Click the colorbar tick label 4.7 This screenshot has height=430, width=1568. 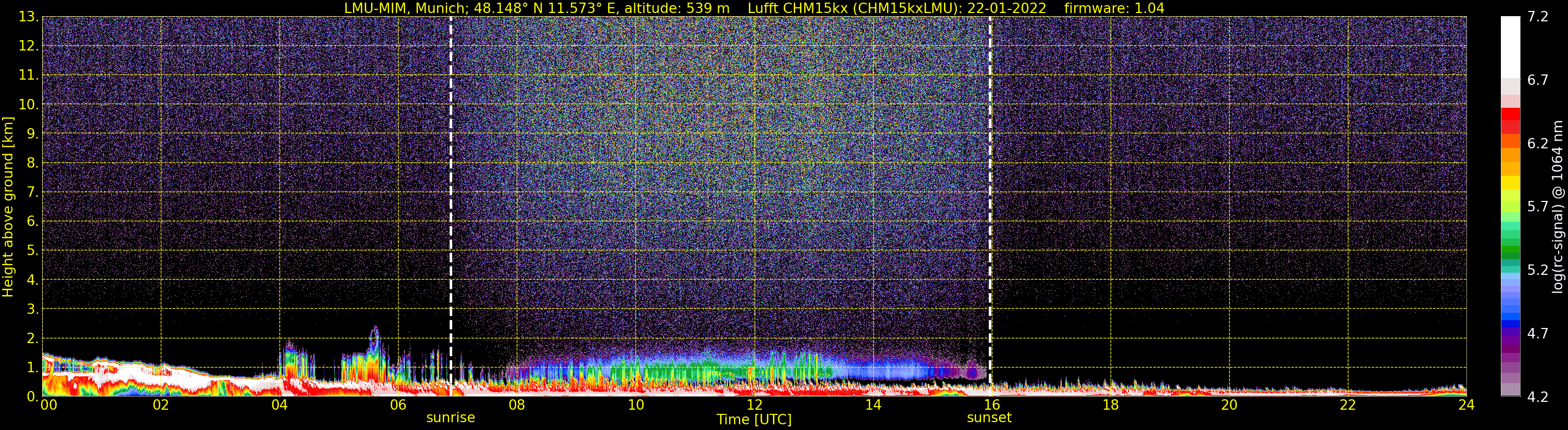(1538, 333)
